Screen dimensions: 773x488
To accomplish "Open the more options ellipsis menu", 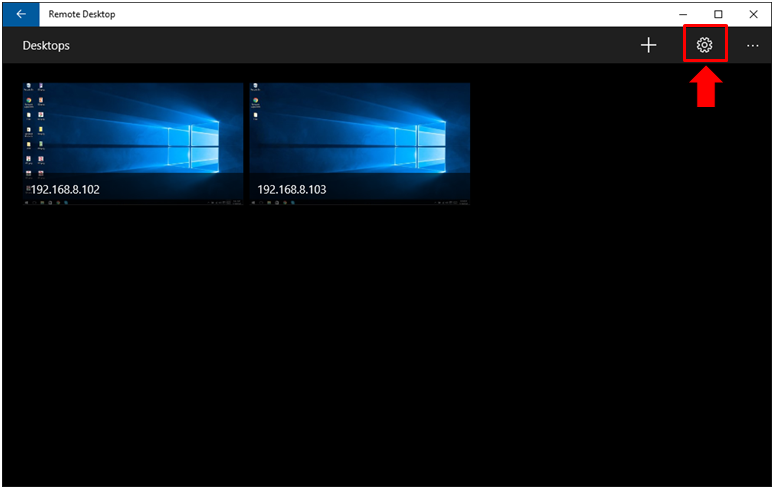I will (x=752, y=46).
